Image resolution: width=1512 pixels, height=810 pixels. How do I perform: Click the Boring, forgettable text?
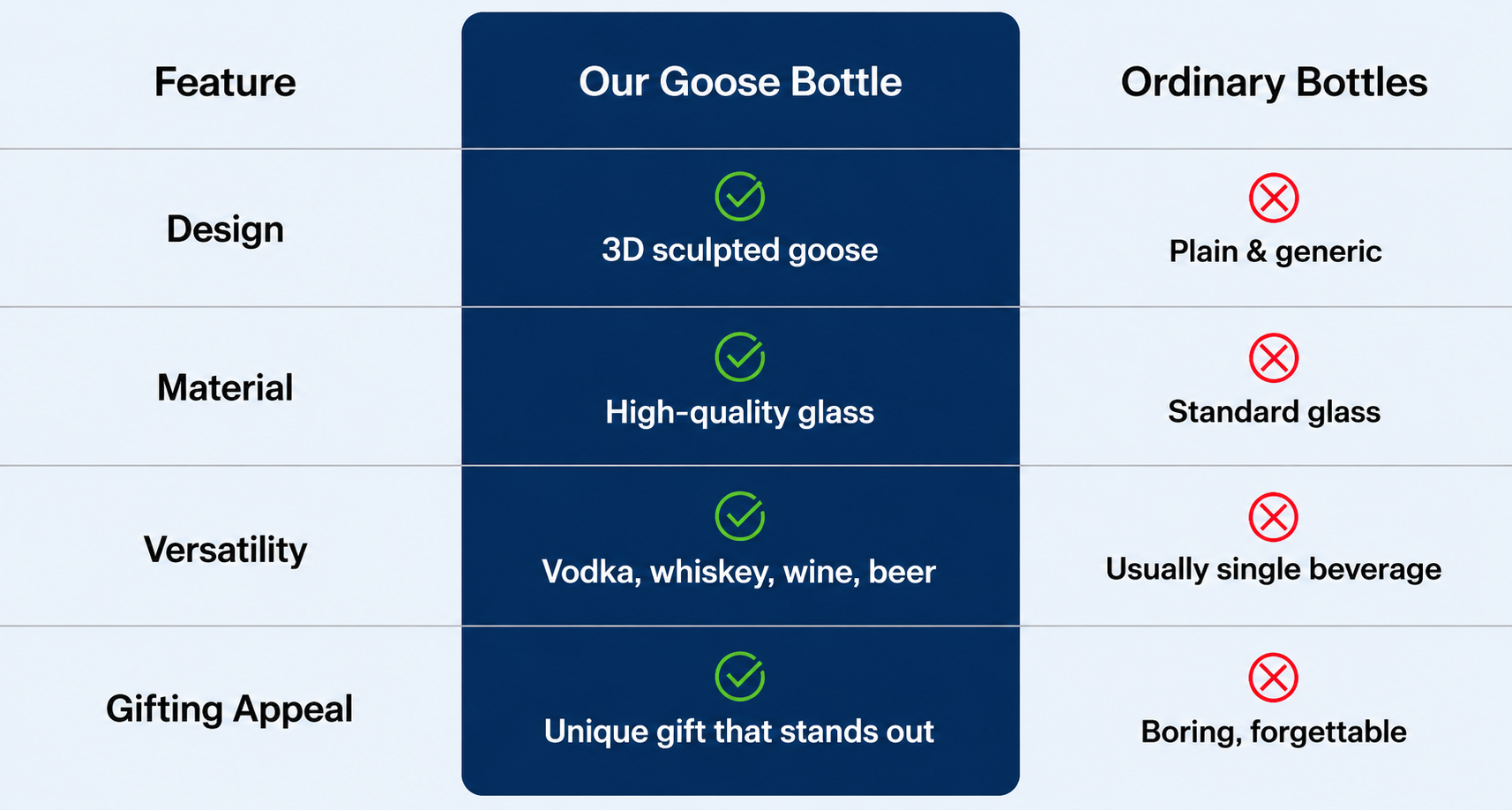(x=1274, y=732)
